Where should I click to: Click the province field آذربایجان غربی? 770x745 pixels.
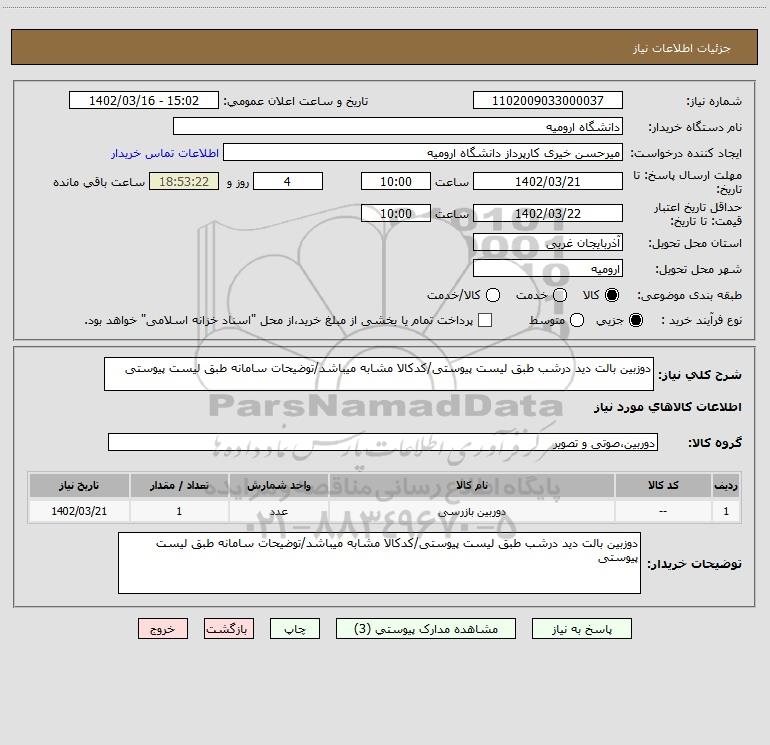coord(548,242)
